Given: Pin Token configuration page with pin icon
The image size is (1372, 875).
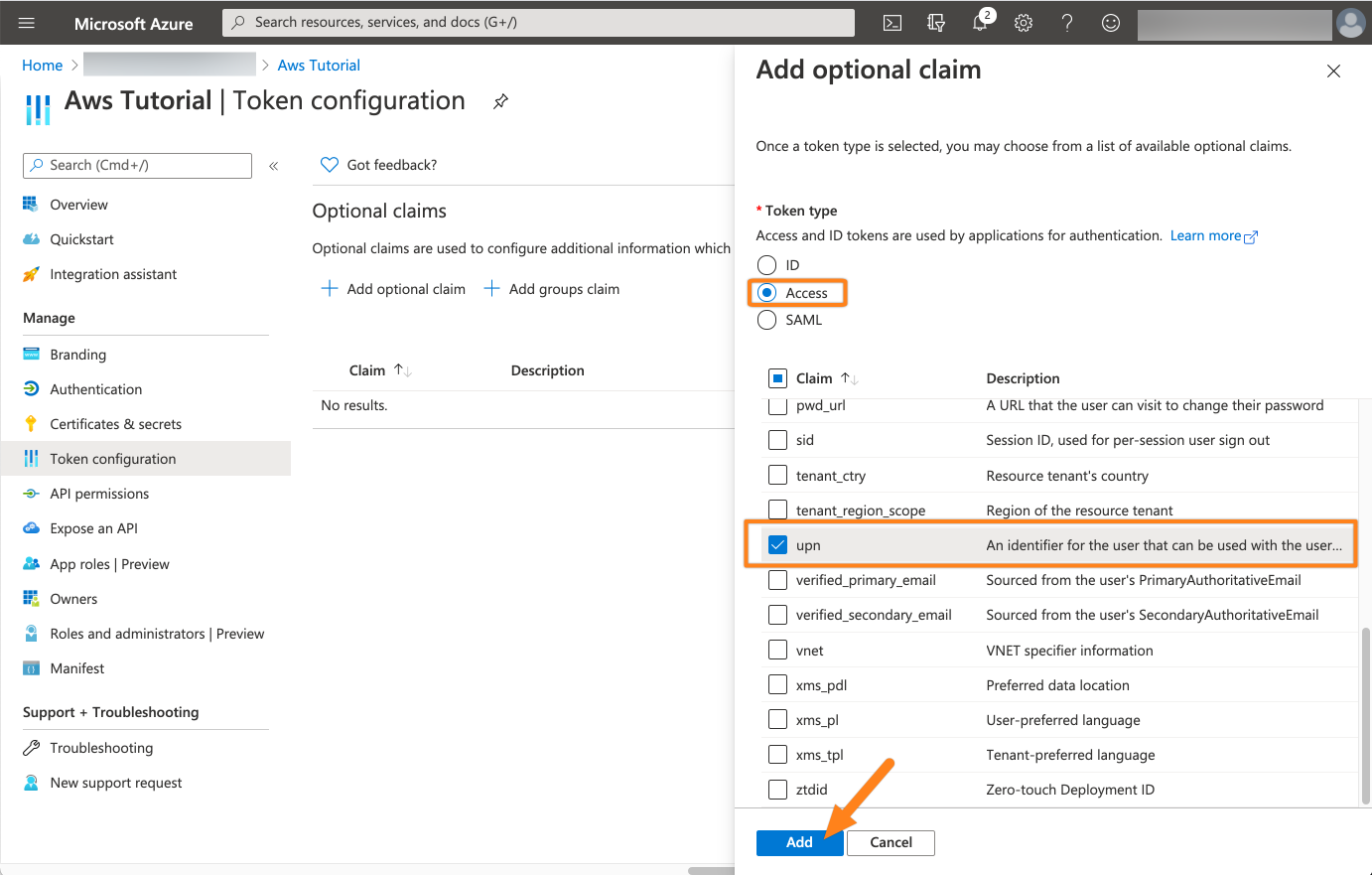Looking at the screenshot, I should 501,101.
